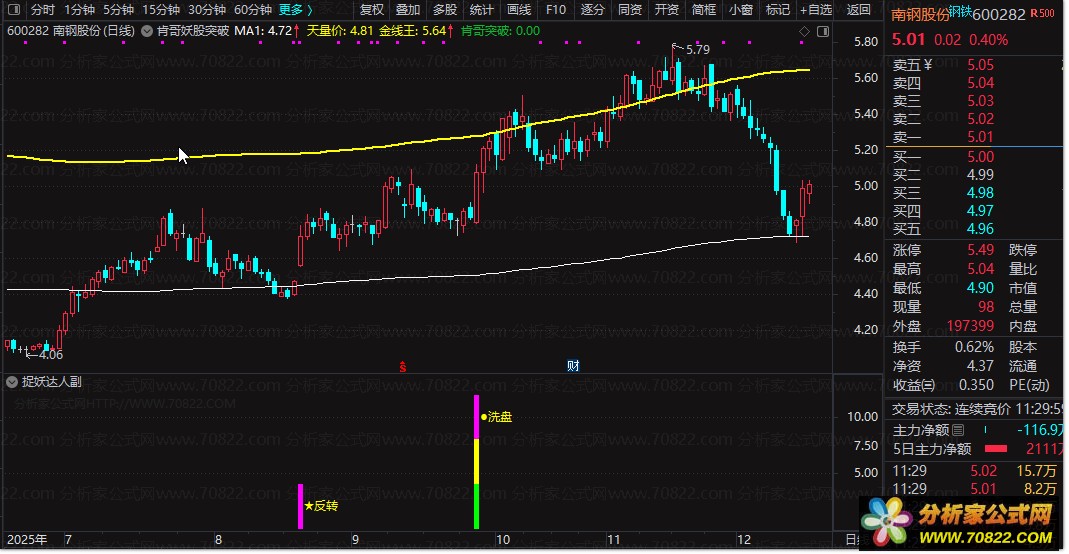Click the ¥ icon beside 卖五
The image size is (1069, 554).
(927, 65)
